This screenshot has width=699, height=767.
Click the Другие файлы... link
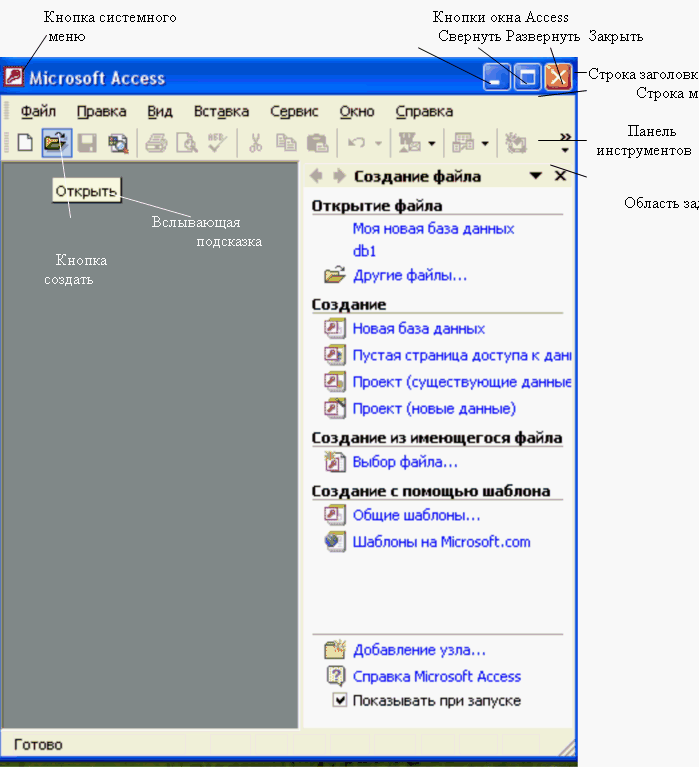(x=410, y=275)
